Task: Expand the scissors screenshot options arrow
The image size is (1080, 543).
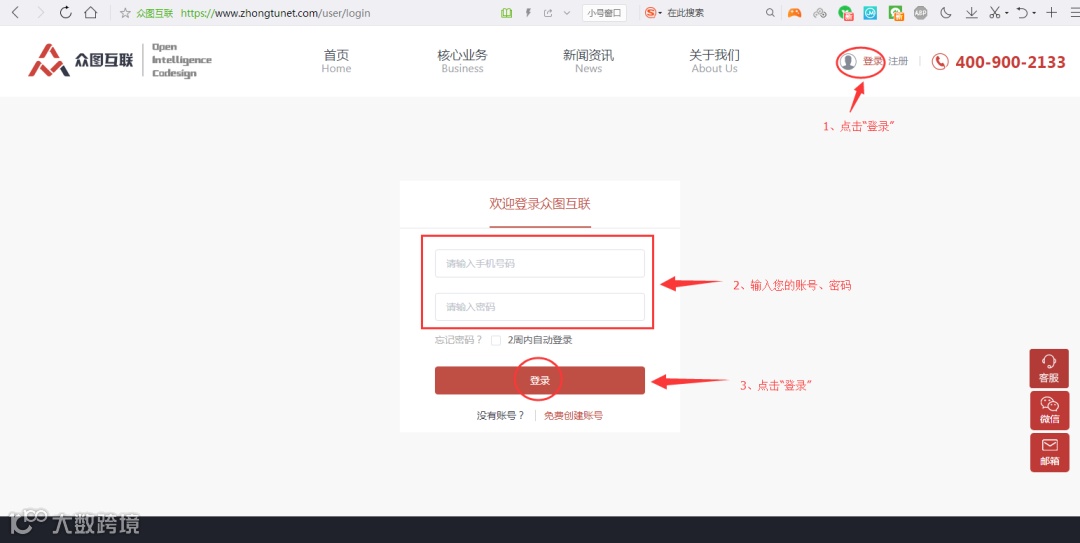Action: tap(1006, 14)
